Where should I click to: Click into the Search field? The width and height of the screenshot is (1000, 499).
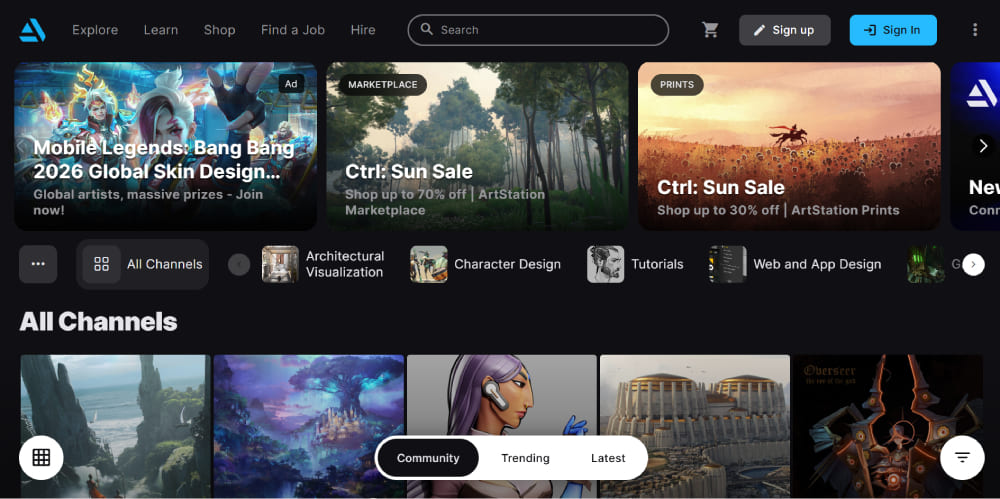click(x=538, y=30)
